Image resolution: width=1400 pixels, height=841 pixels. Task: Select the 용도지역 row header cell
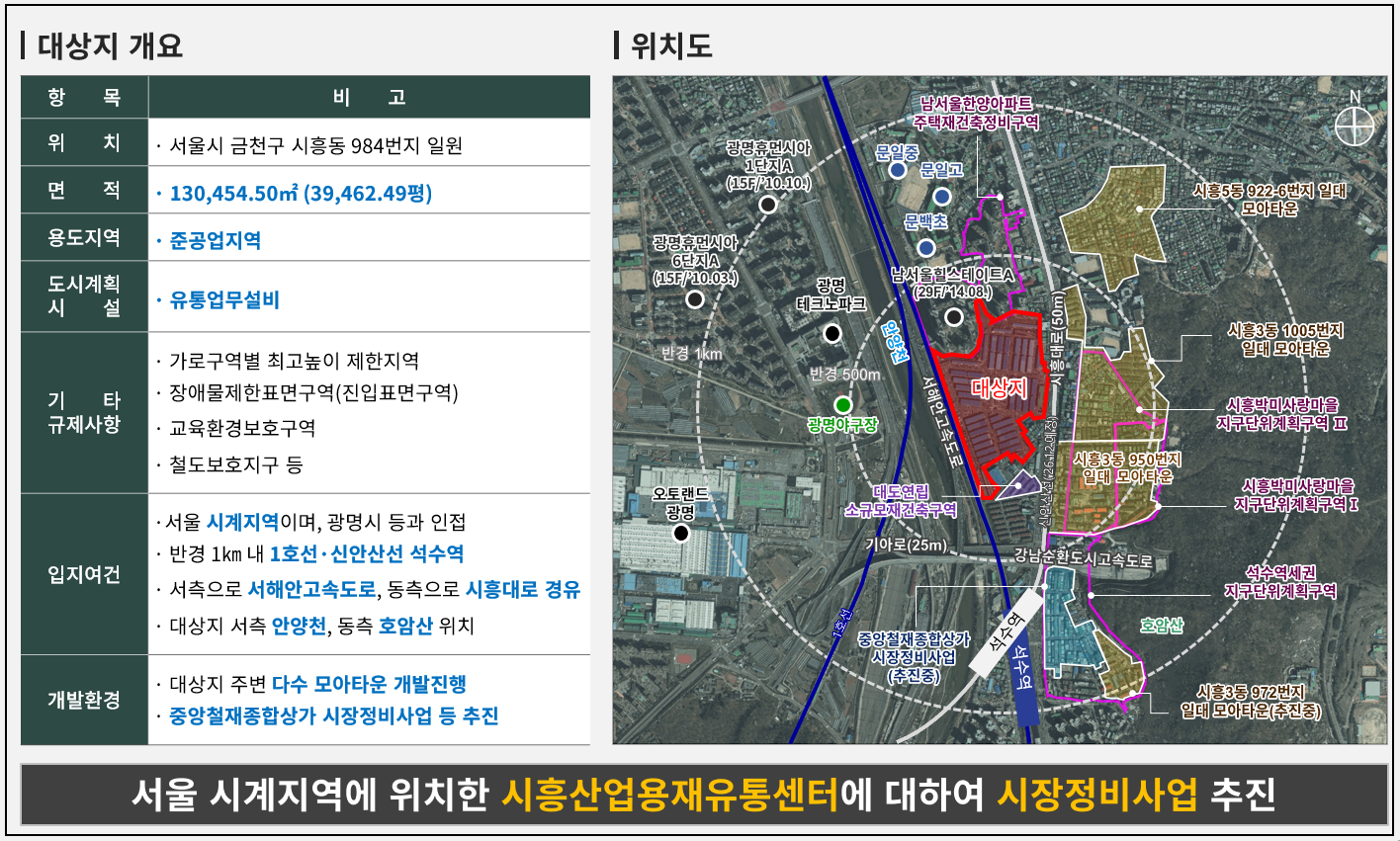84,238
